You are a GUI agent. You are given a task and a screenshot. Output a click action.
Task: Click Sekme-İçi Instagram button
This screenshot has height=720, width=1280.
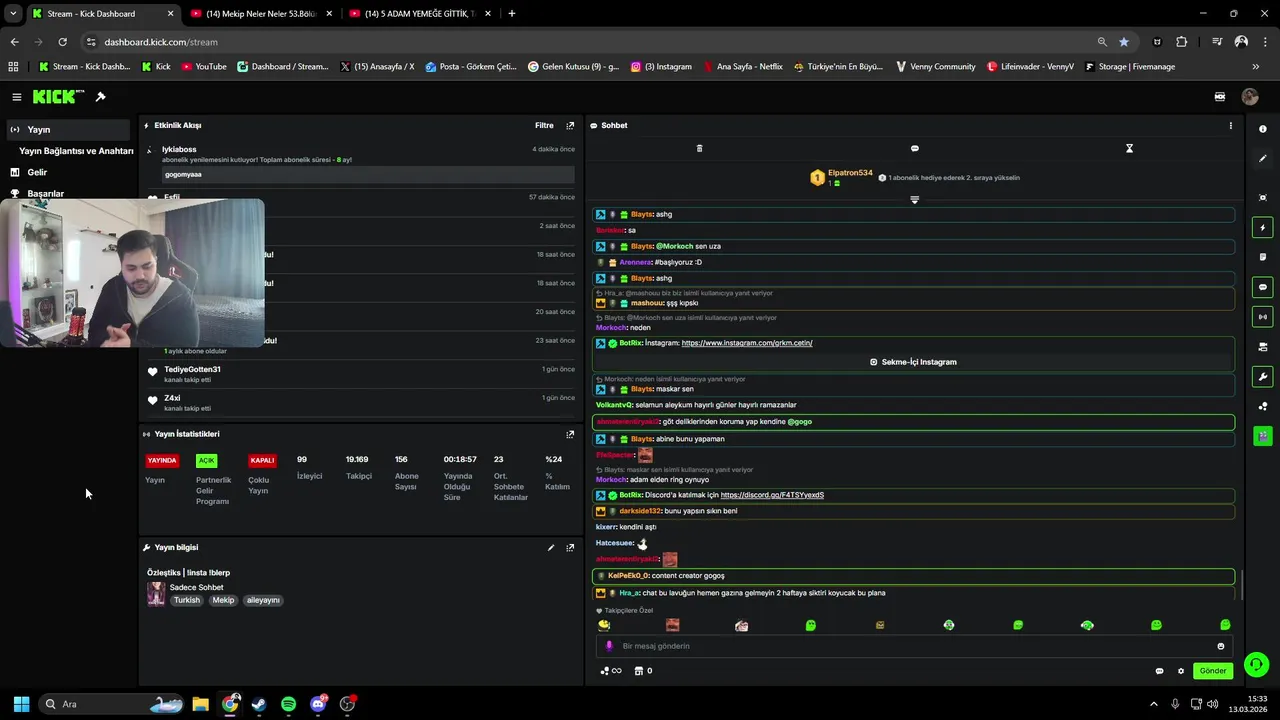click(913, 362)
